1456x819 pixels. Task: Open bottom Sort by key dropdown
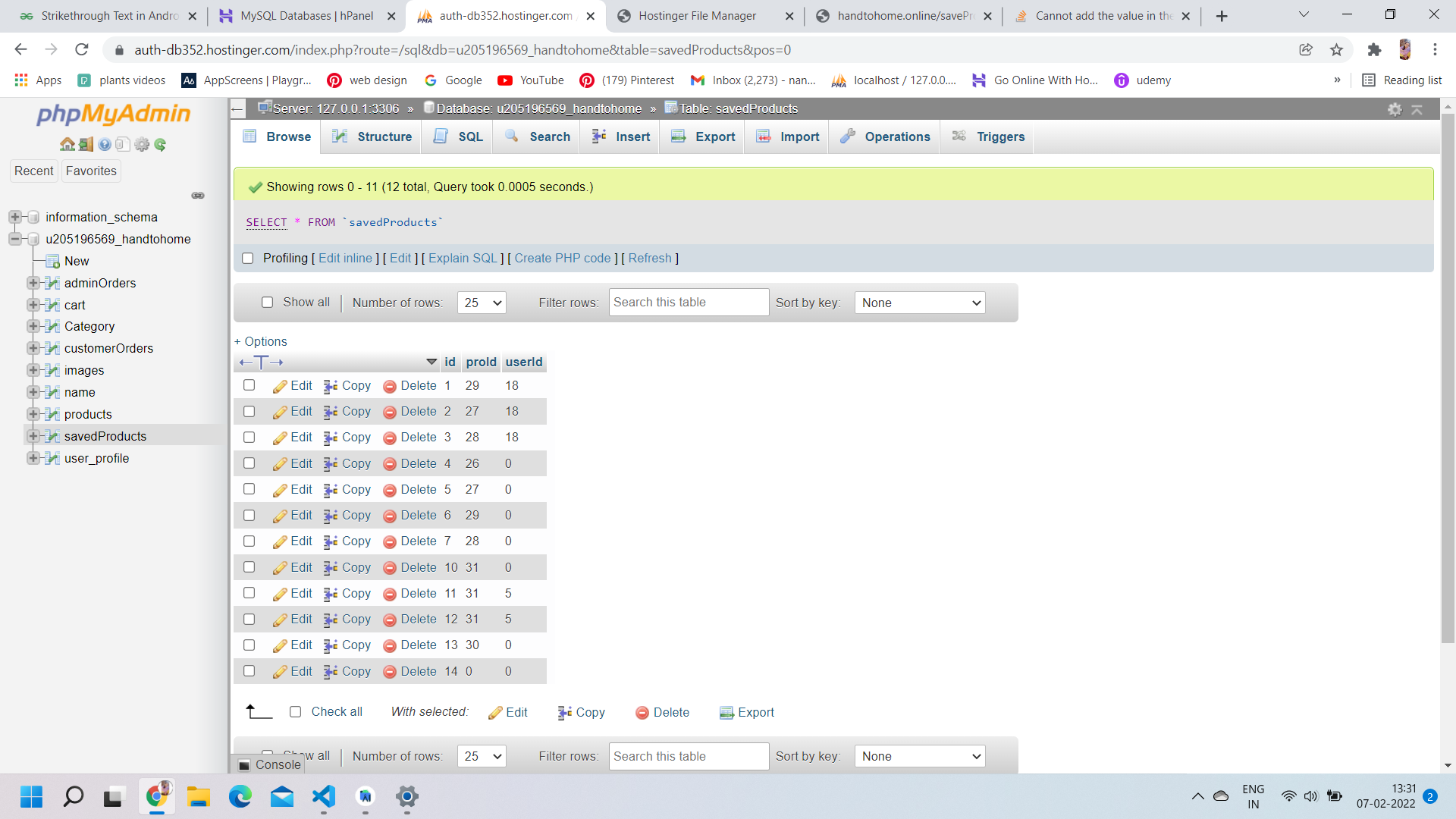(x=920, y=756)
